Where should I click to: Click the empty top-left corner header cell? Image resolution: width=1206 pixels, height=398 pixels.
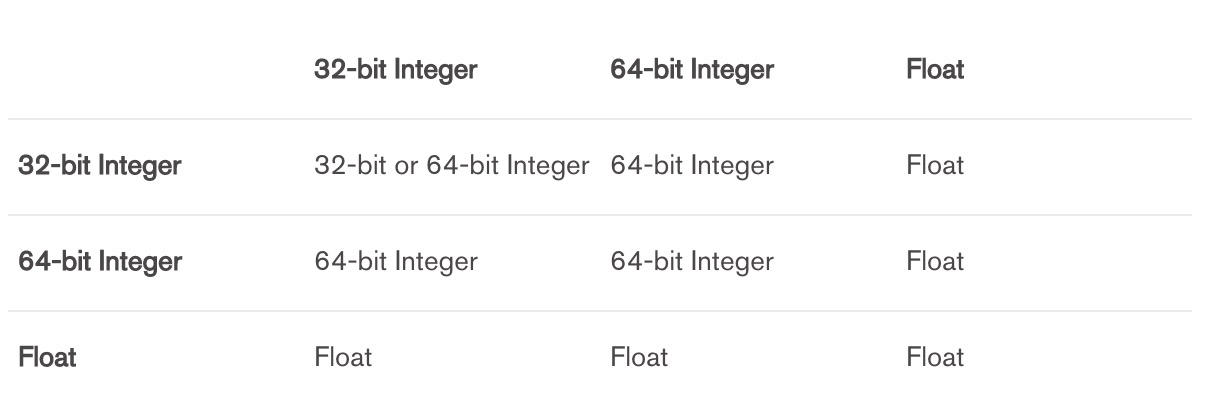156,71
